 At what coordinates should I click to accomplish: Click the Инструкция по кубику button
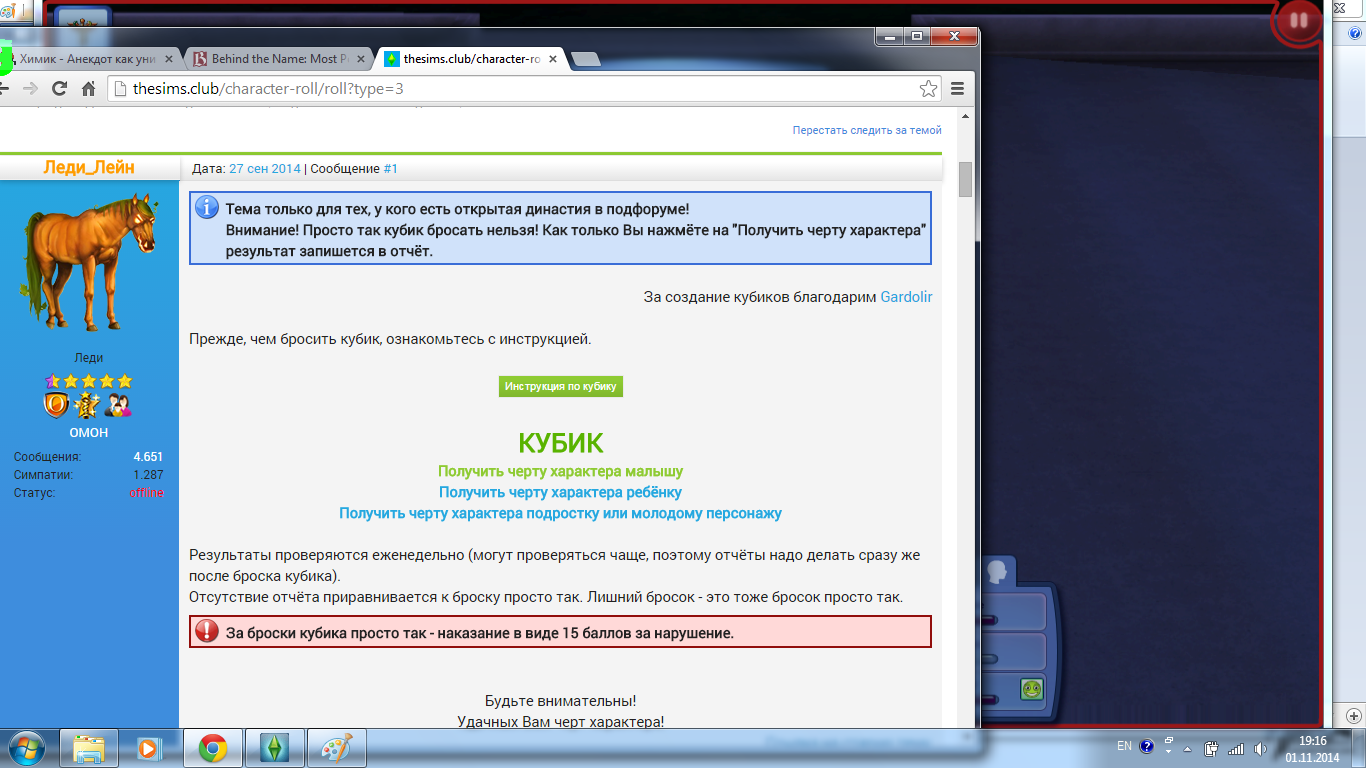[560, 386]
